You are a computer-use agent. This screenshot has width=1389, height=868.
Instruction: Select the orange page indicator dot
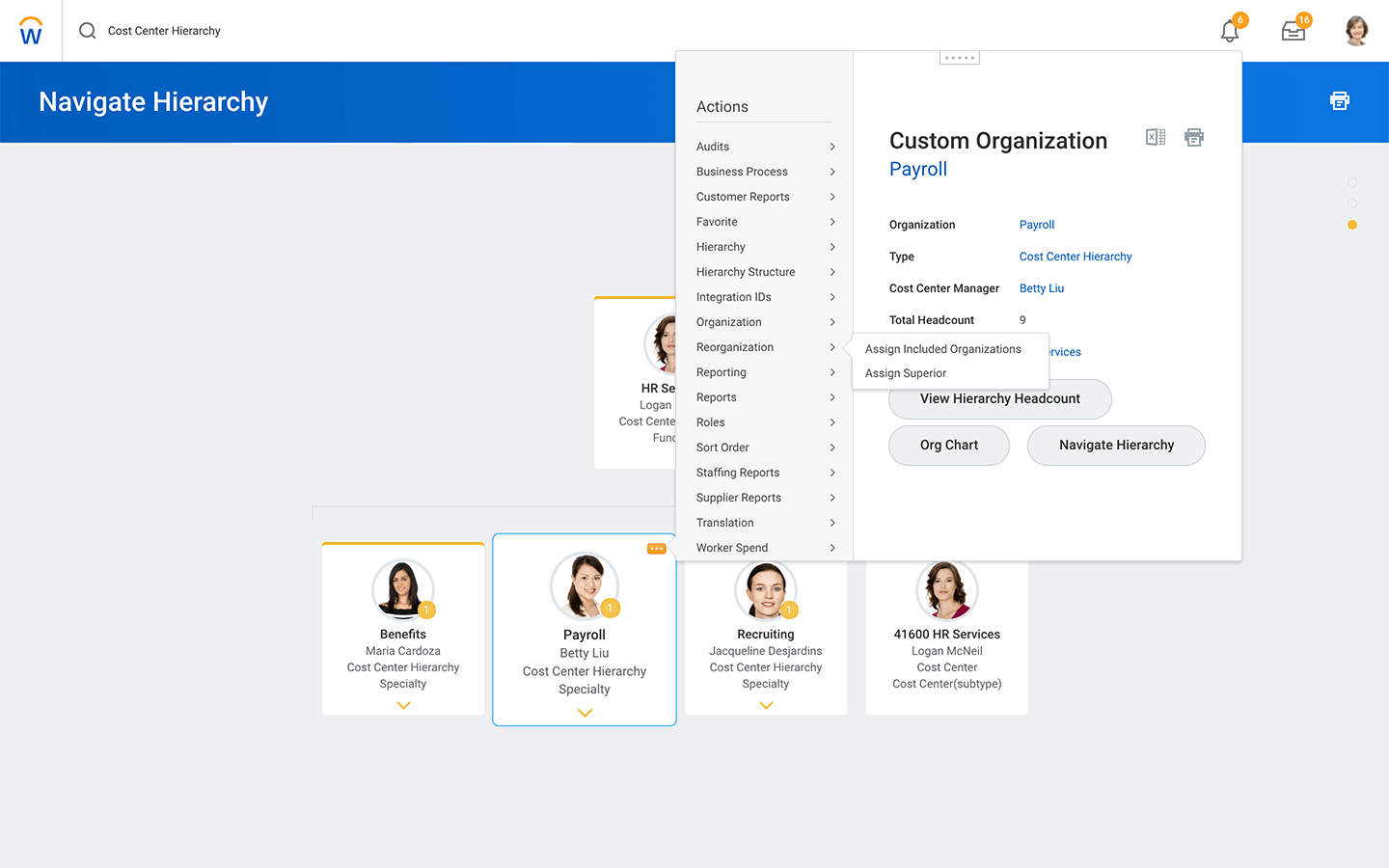1352,225
